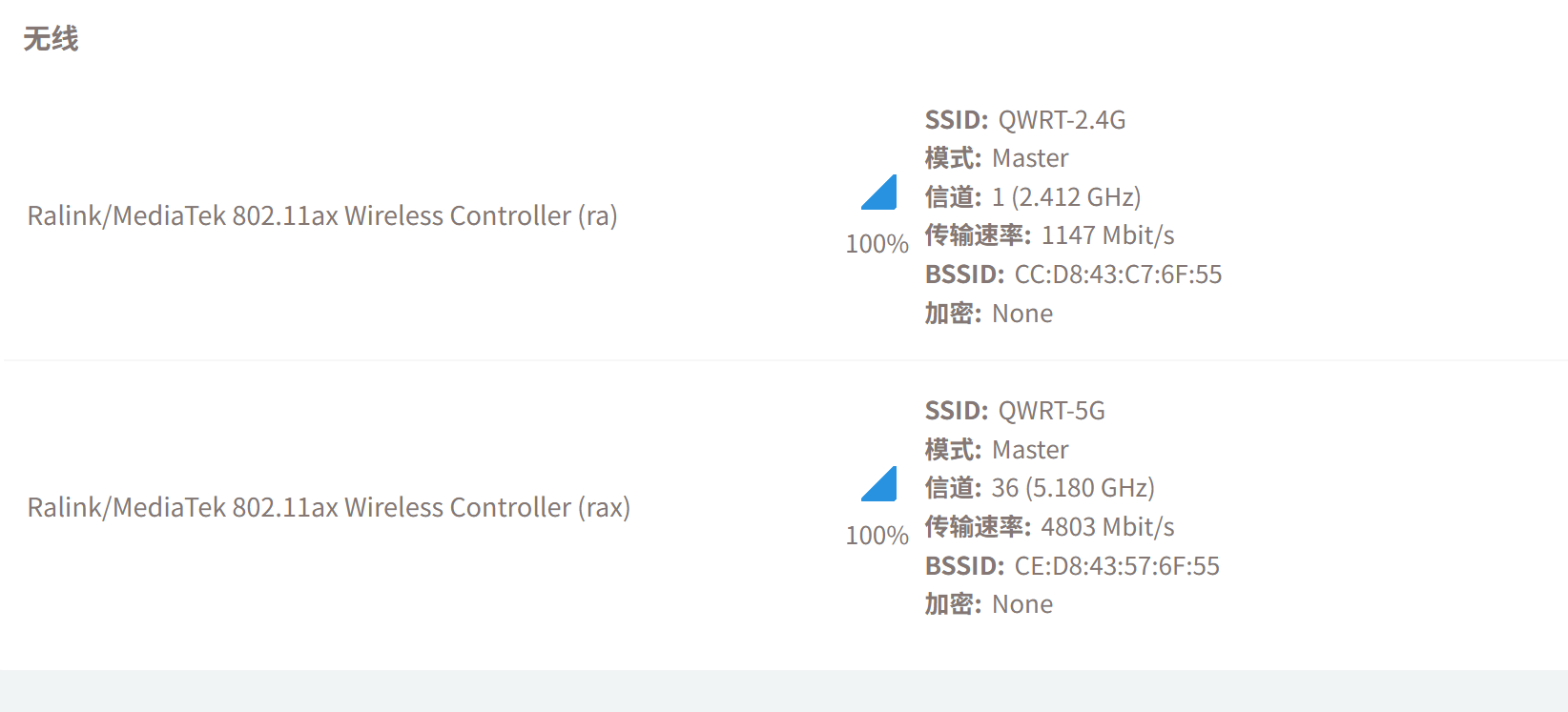Click the Wireless Controller (ra) device name
Image resolution: width=1568 pixels, height=712 pixels.
(322, 216)
